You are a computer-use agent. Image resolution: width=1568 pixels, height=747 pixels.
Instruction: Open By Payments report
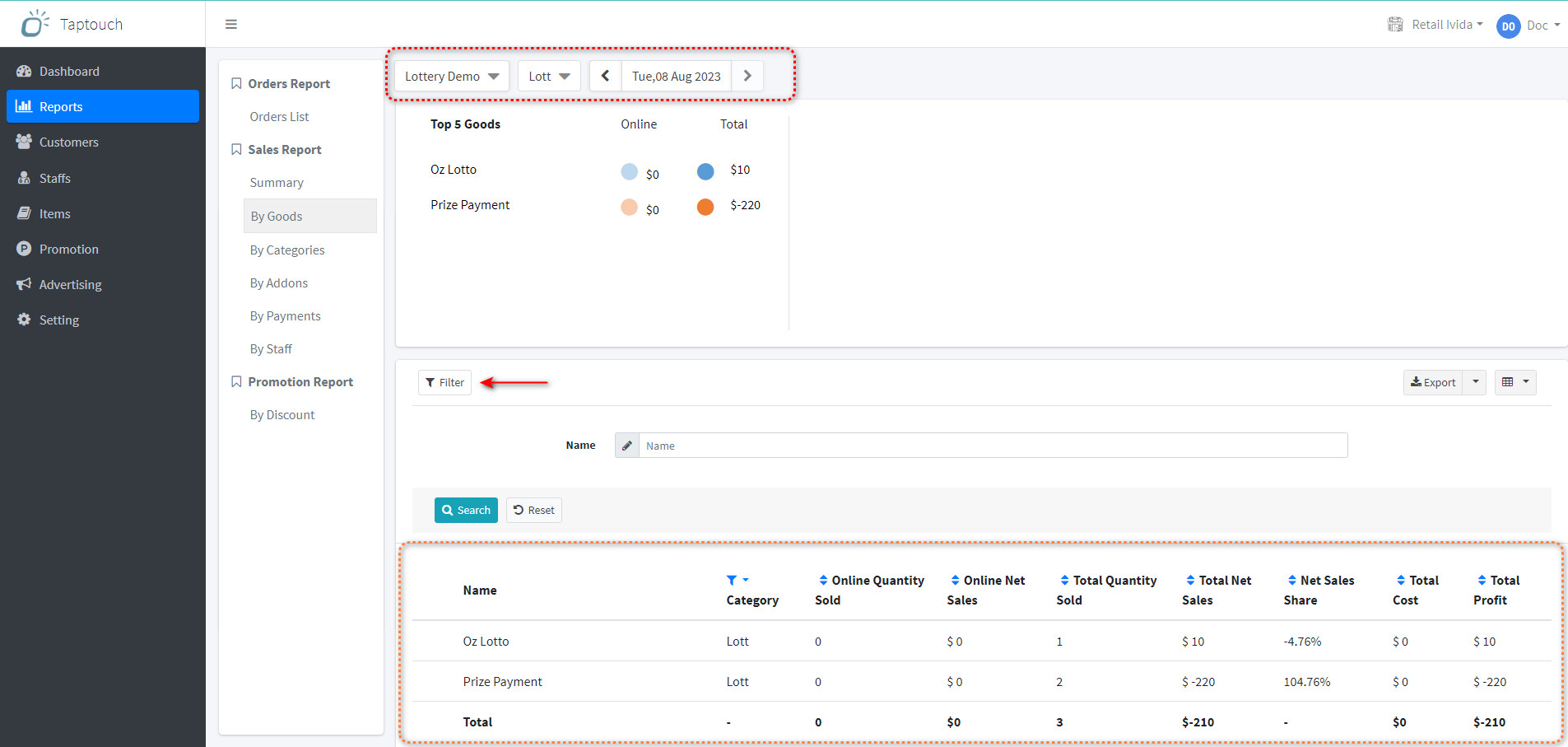pyautogui.click(x=286, y=316)
